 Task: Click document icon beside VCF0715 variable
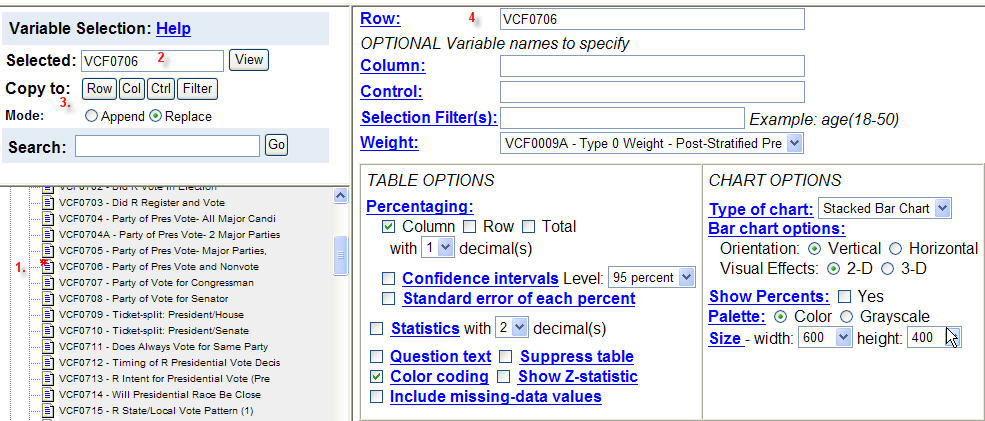[48, 410]
